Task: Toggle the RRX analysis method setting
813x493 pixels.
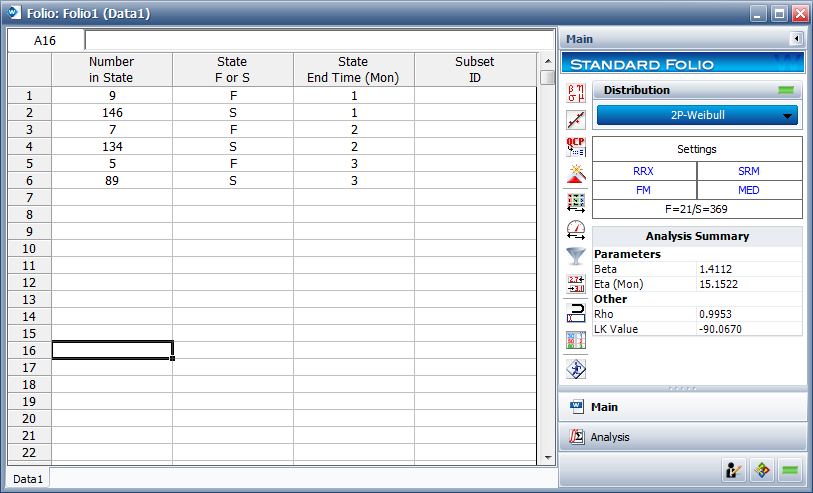Action: click(644, 171)
